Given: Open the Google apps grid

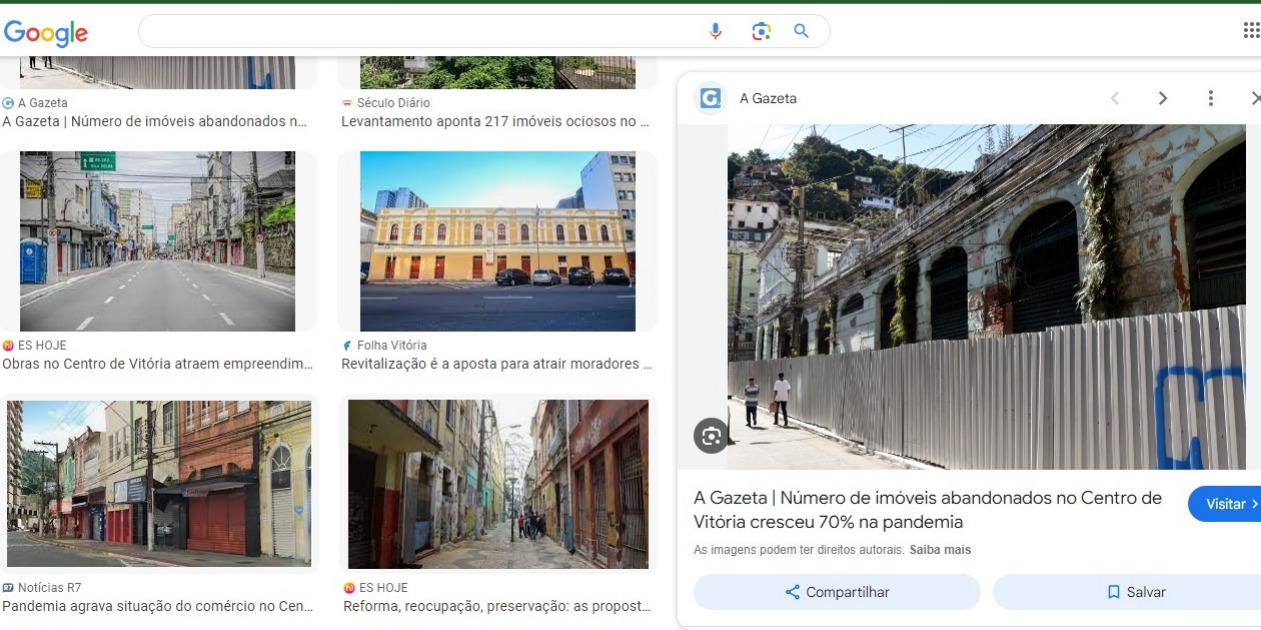Looking at the screenshot, I should [x=1251, y=31].
